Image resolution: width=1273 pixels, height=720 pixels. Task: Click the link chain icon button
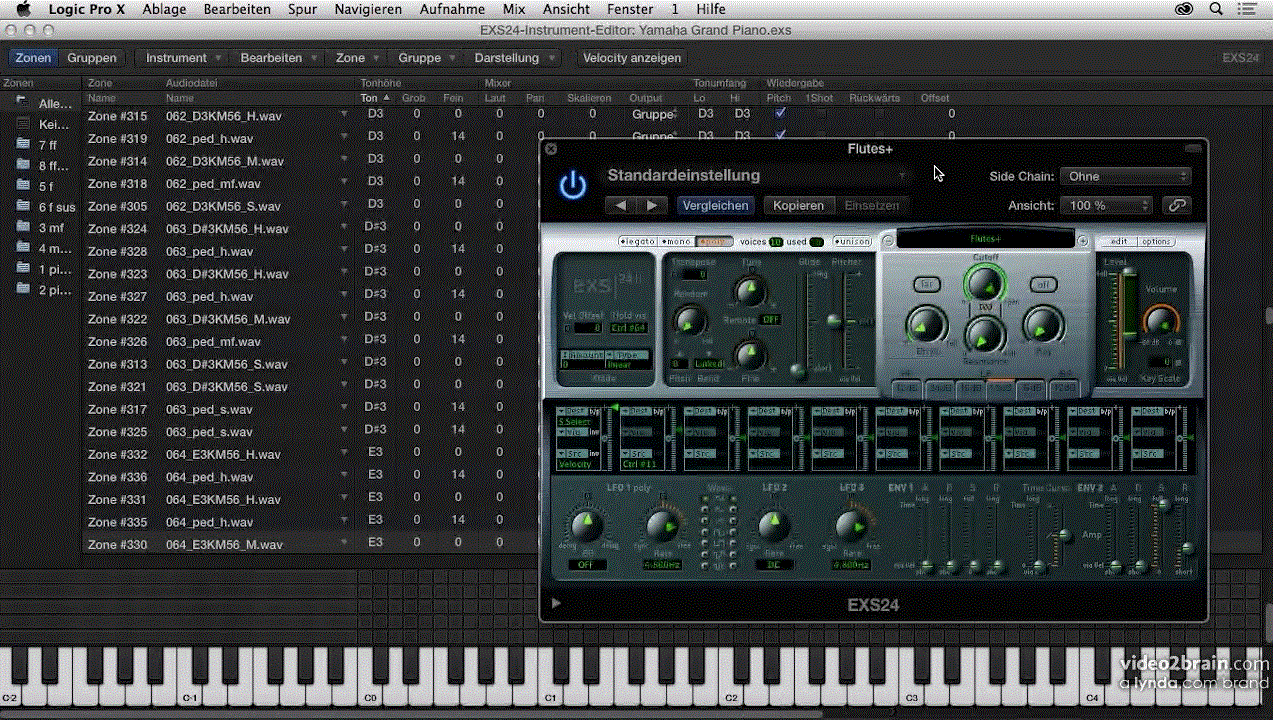pyautogui.click(x=1177, y=205)
